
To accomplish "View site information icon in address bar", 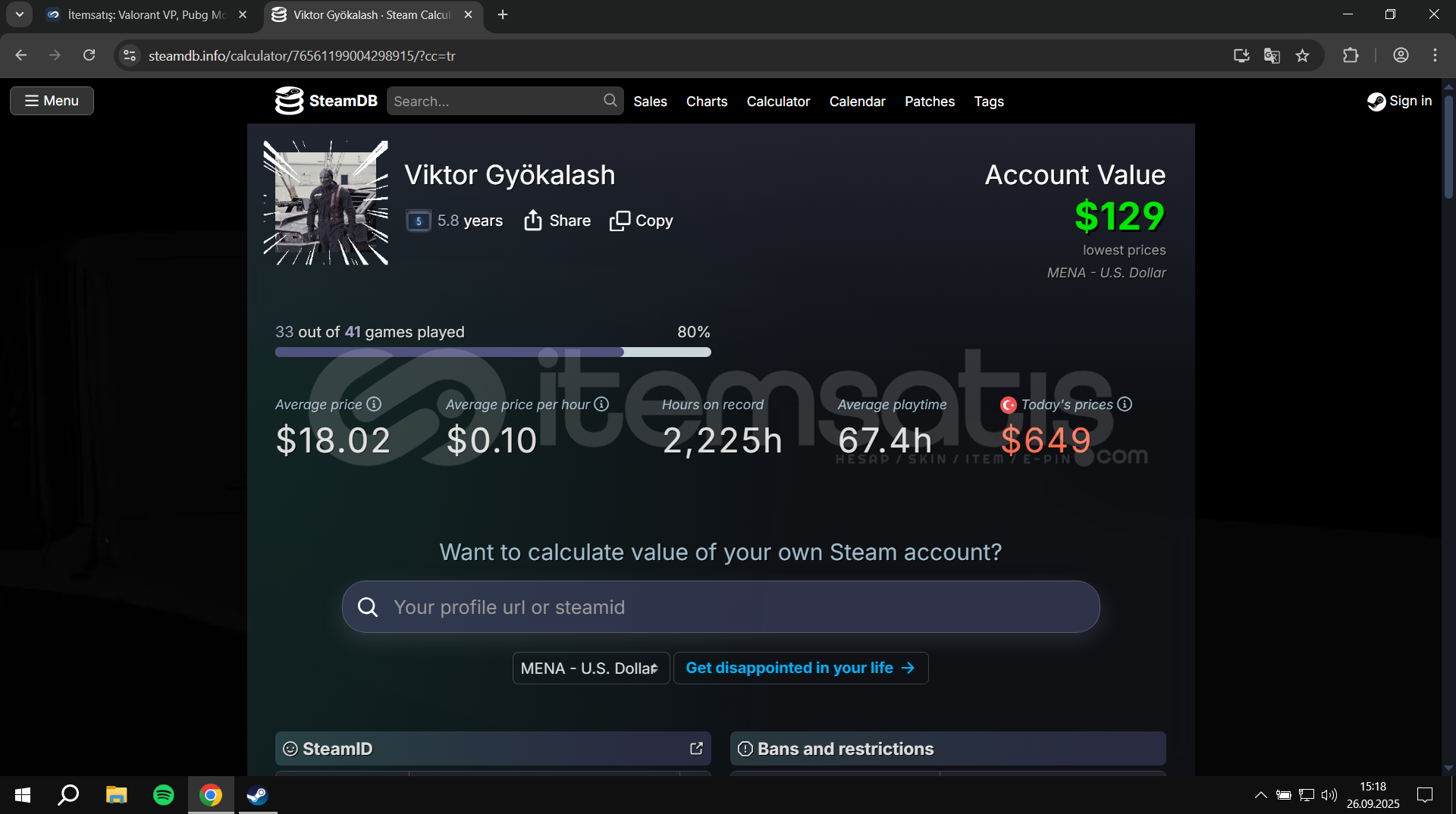I will pos(130,55).
